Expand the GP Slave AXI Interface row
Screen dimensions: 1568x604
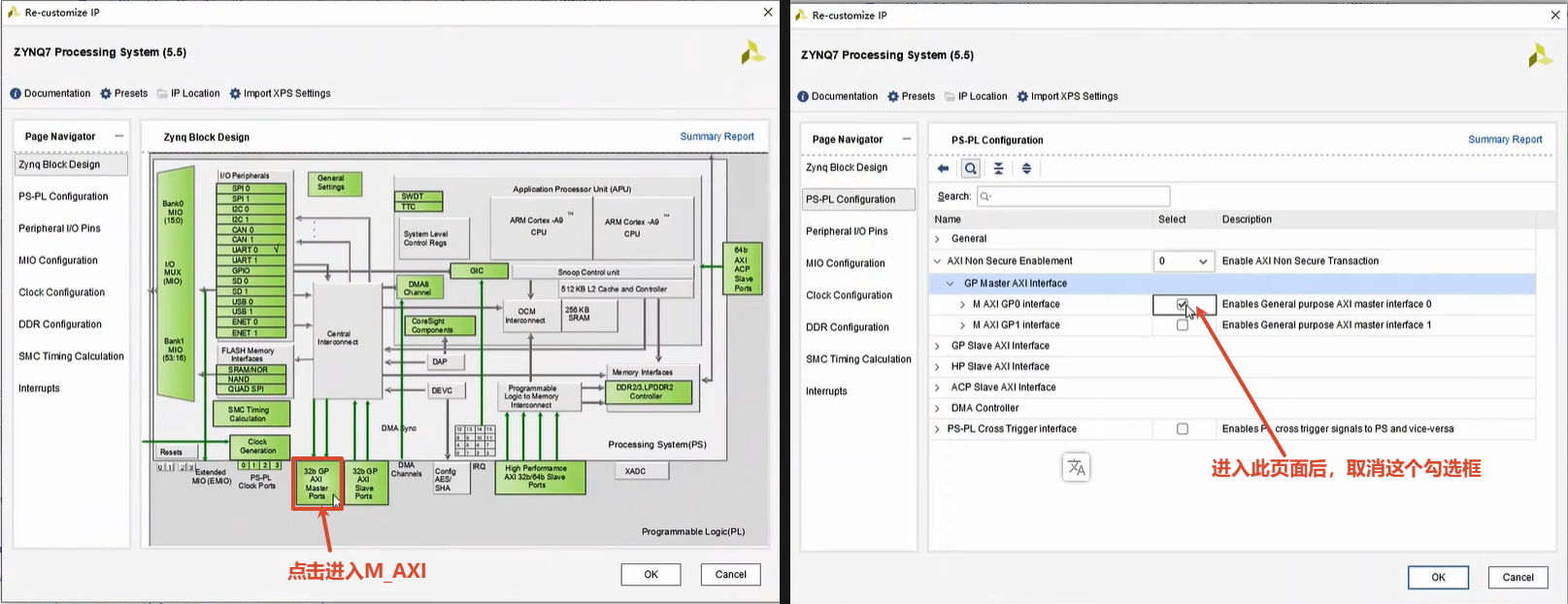click(x=937, y=346)
